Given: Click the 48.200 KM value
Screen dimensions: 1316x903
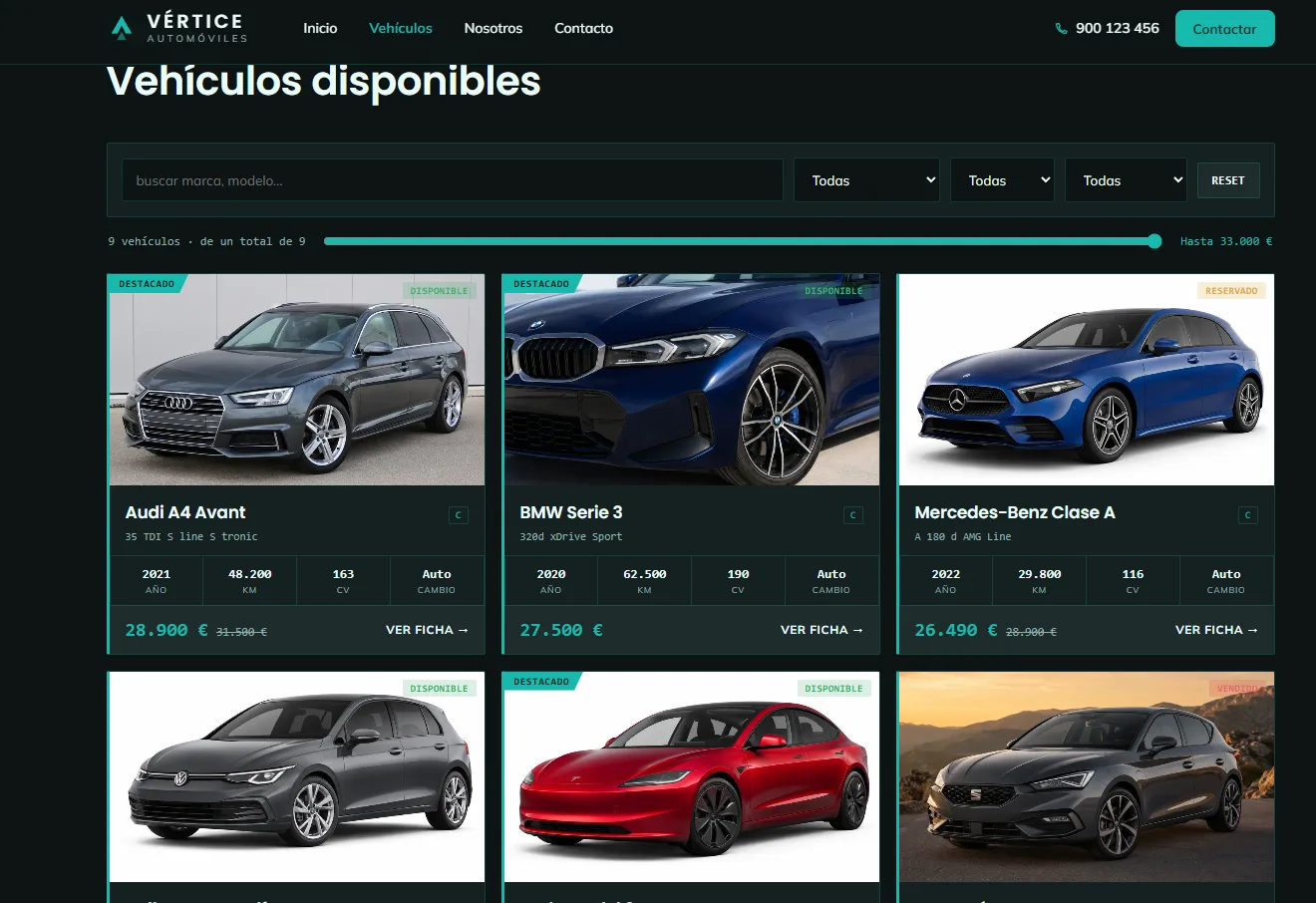Looking at the screenshot, I should (x=249, y=574).
